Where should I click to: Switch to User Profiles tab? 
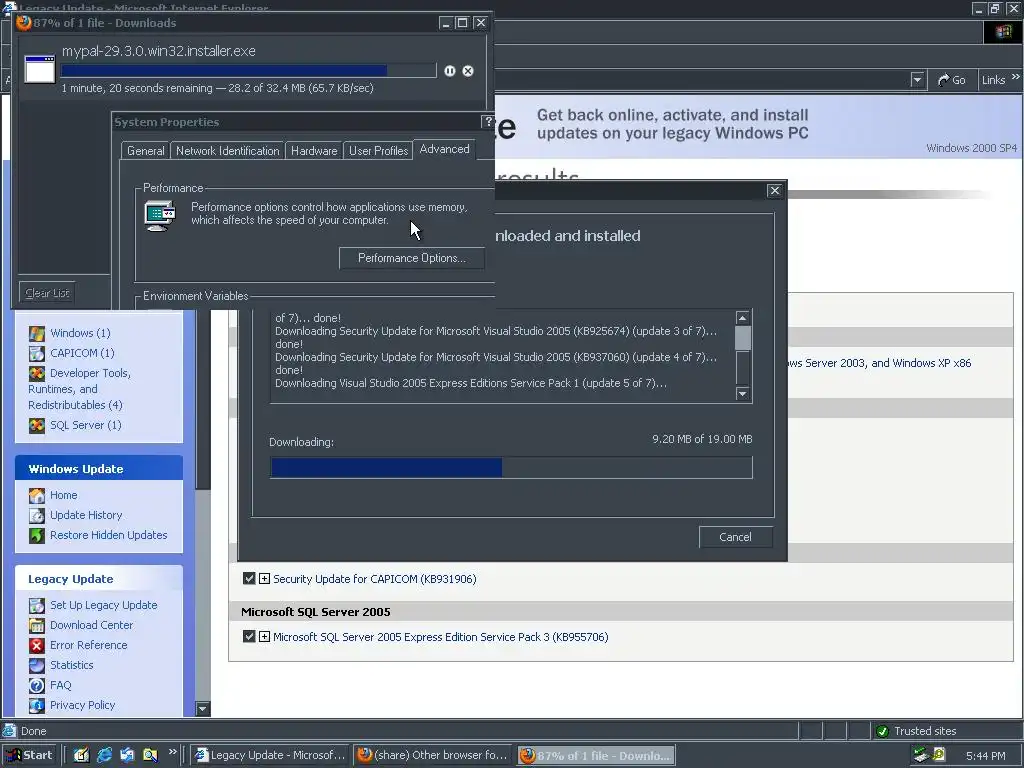378,151
